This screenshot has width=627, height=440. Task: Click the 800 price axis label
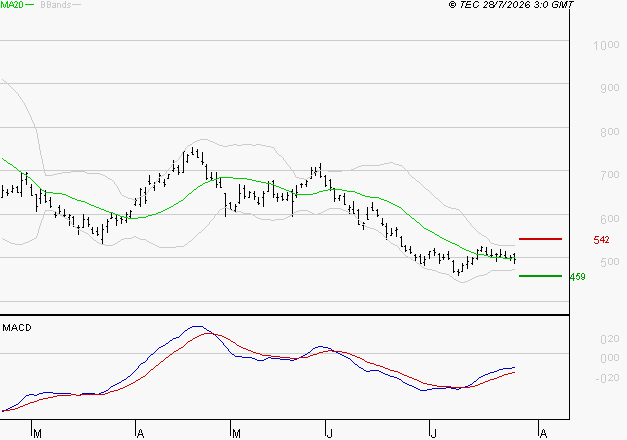610,132
